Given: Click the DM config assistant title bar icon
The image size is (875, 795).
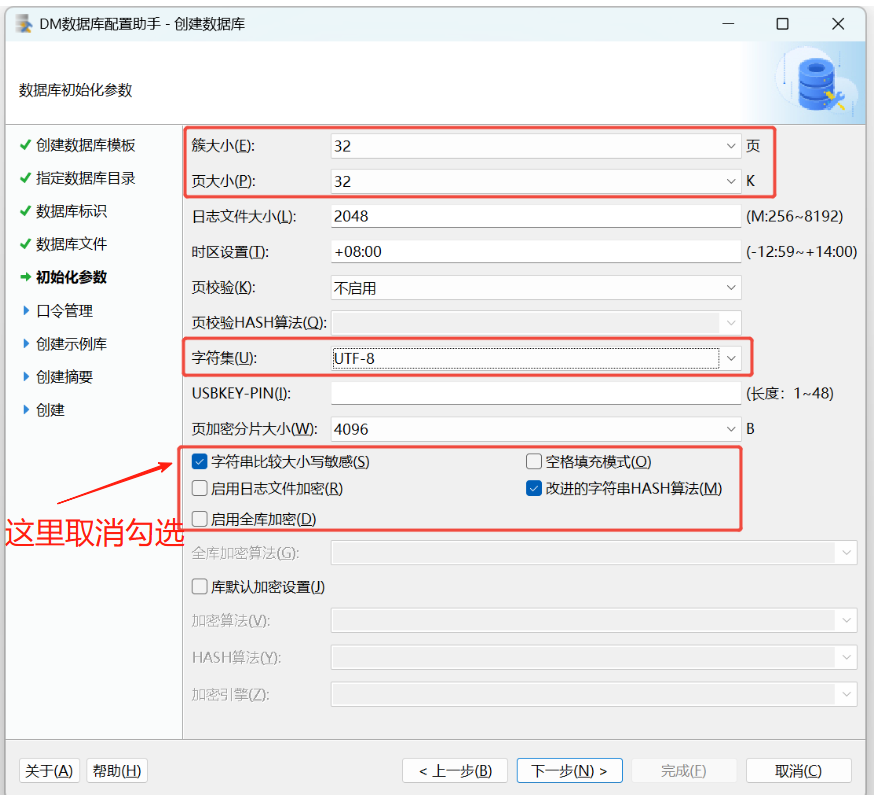Looking at the screenshot, I should tap(23, 23).
